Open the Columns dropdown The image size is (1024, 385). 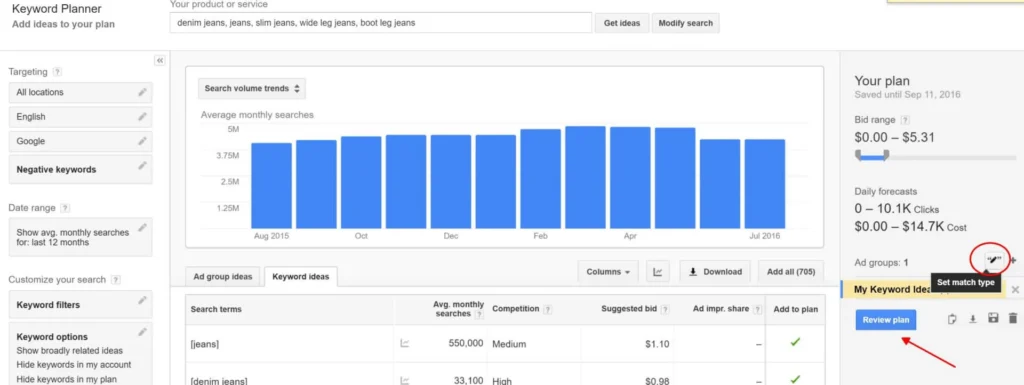click(x=608, y=272)
